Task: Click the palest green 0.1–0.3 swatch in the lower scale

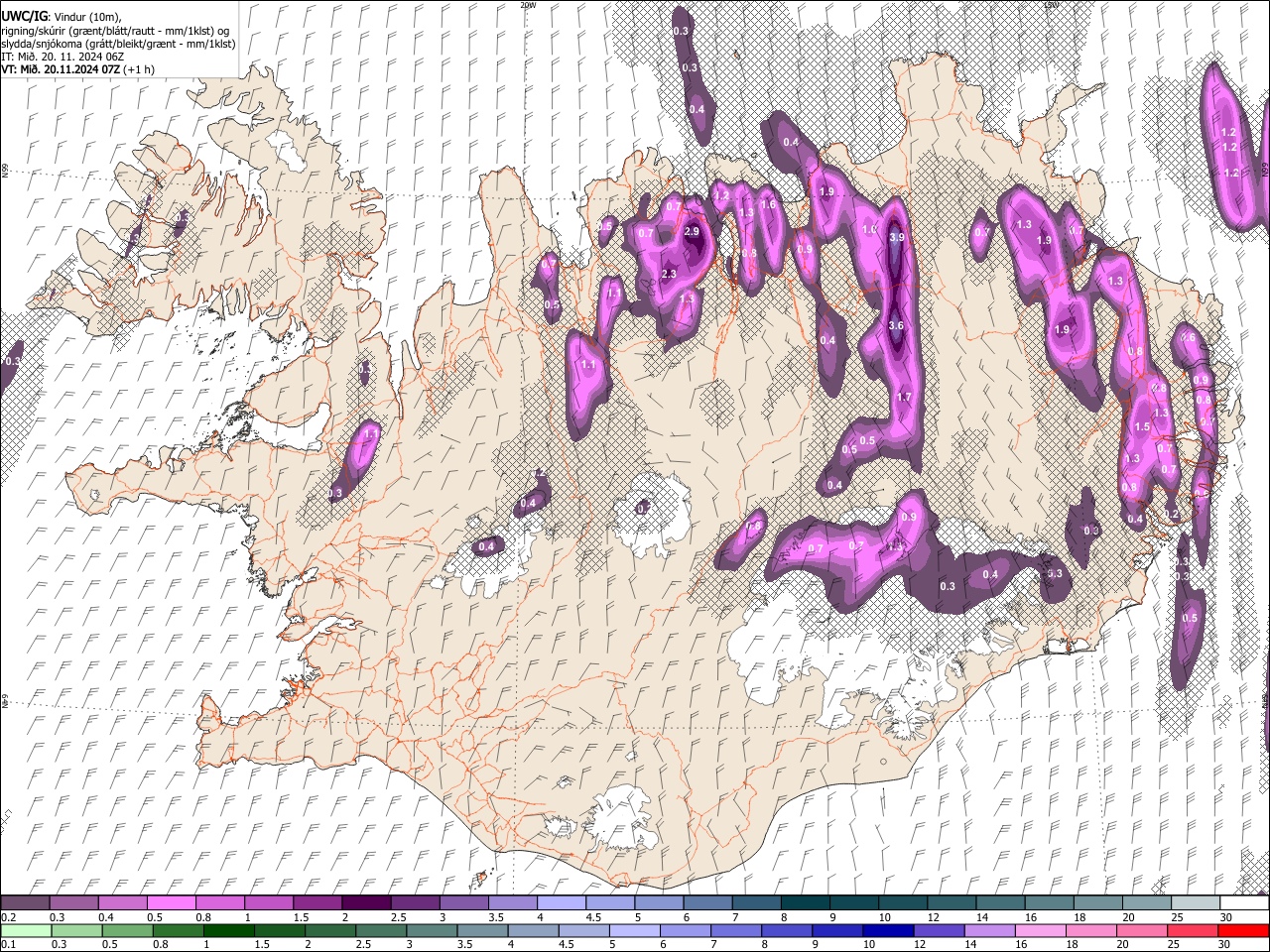Action: (25, 930)
